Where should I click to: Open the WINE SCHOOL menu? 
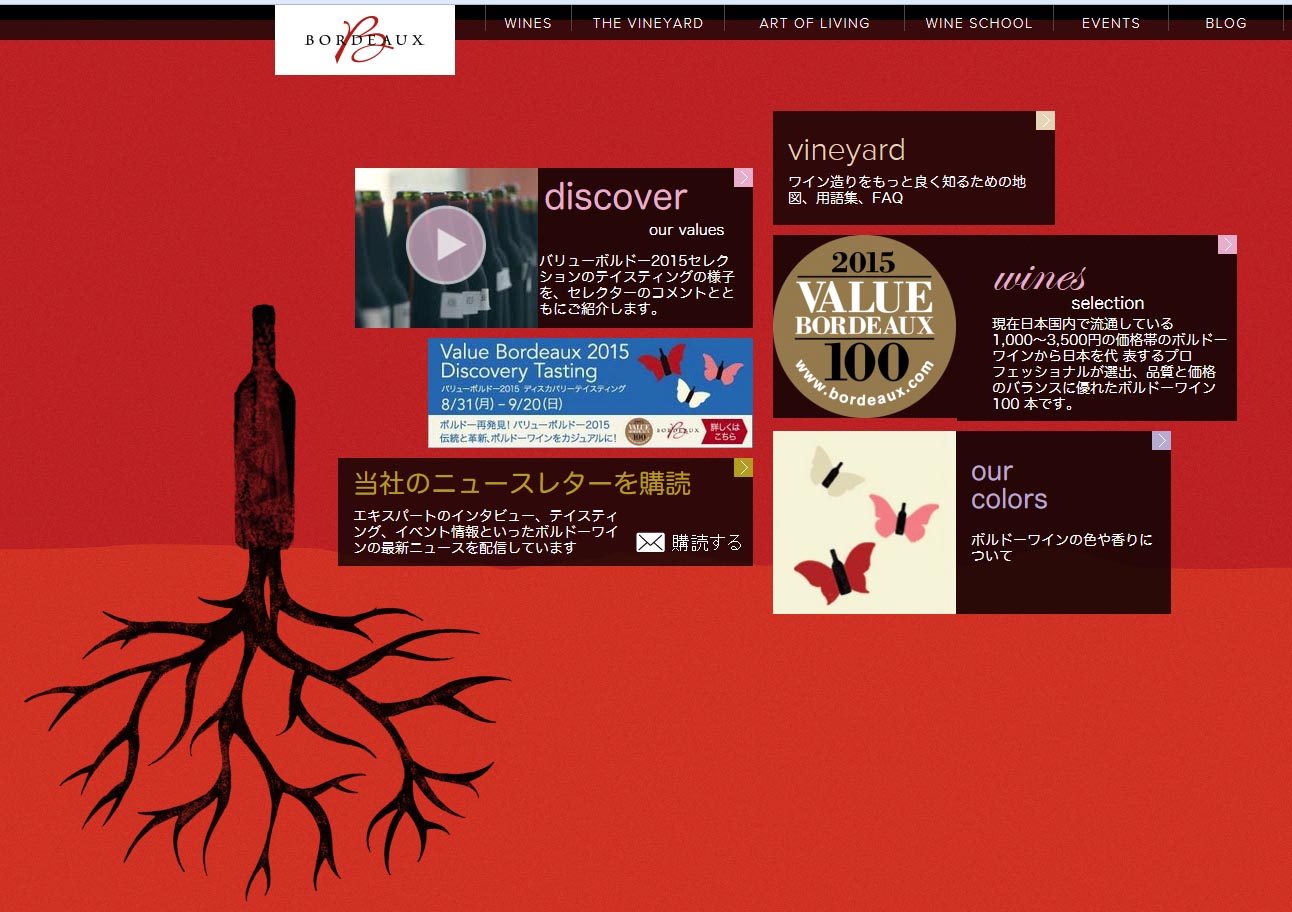979,23
